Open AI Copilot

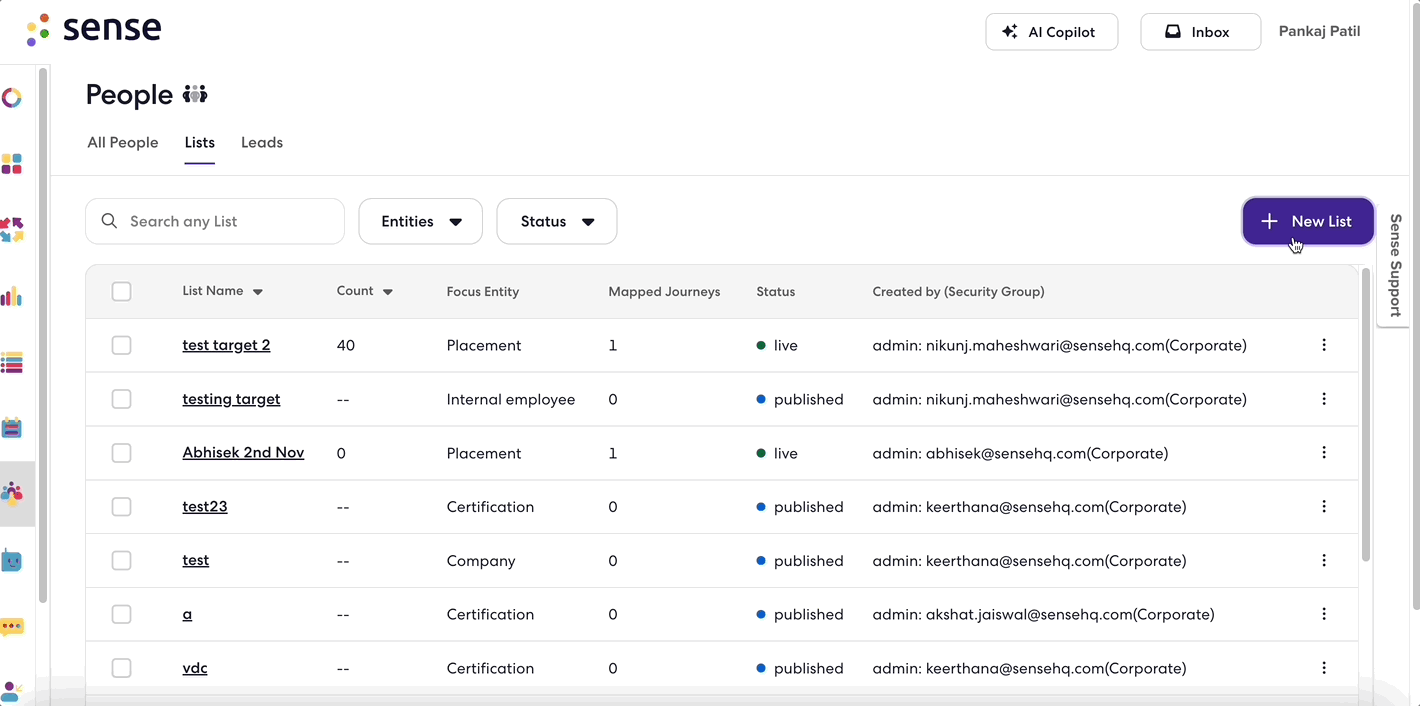point(1052,32)
